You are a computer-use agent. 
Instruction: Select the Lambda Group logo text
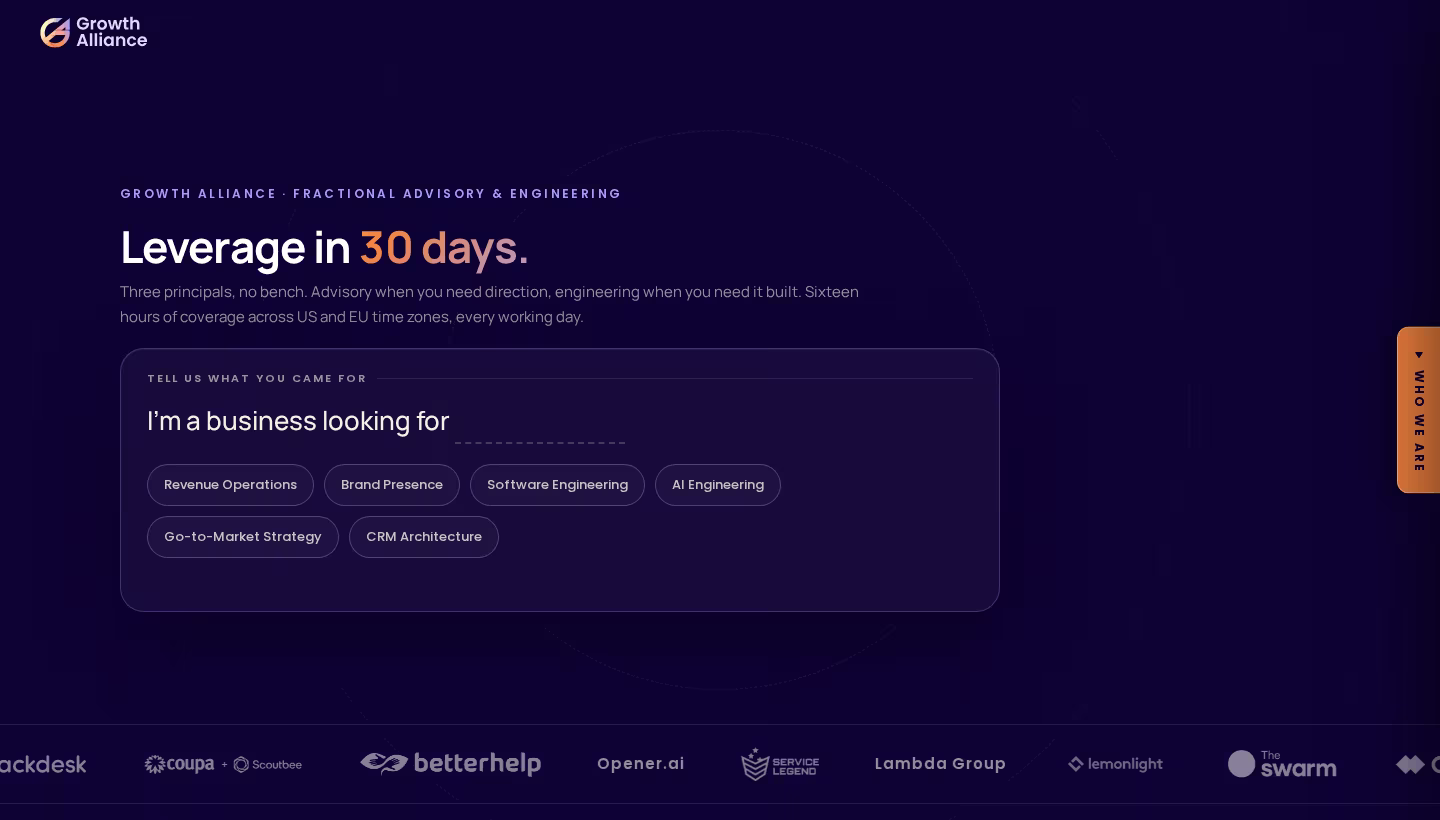click(x=940, y=764)
